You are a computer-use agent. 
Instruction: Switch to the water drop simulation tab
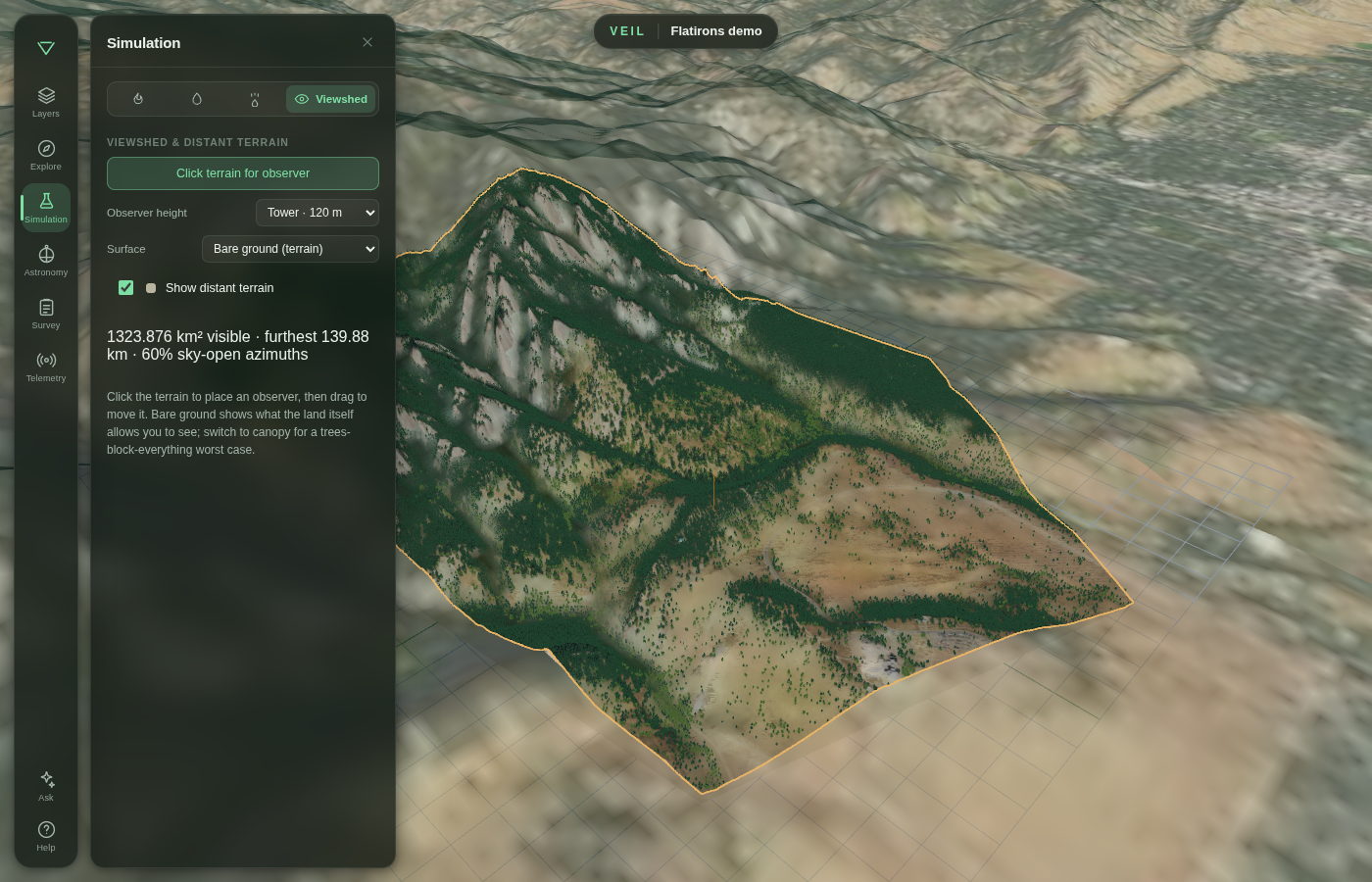197,99
